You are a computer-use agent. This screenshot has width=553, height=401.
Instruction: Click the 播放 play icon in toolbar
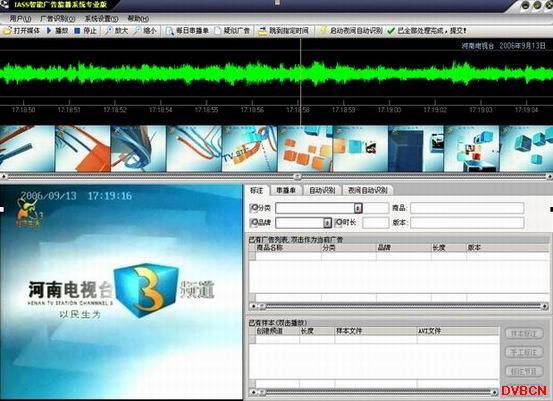point(49,31)
